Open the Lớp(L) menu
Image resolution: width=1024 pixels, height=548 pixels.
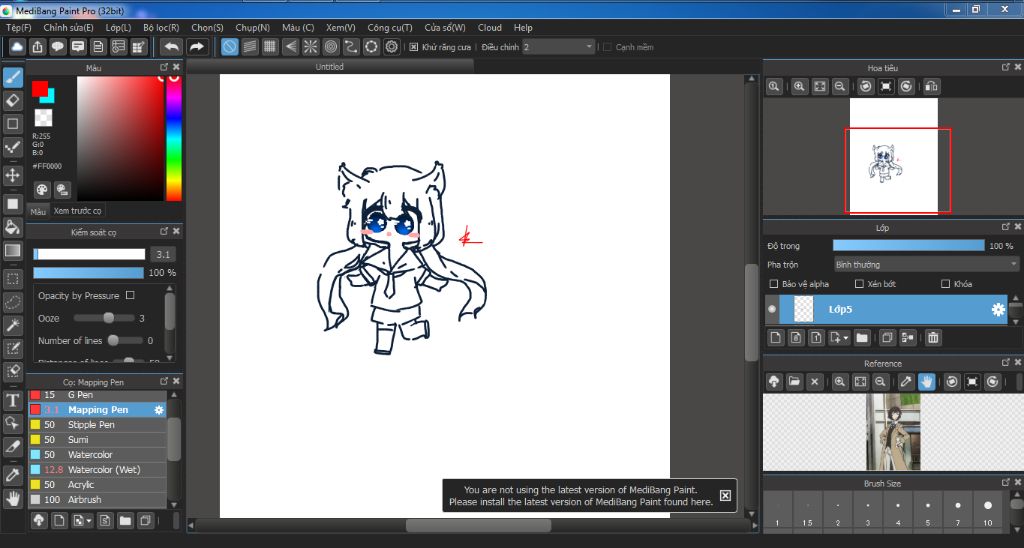pos(118,27)
